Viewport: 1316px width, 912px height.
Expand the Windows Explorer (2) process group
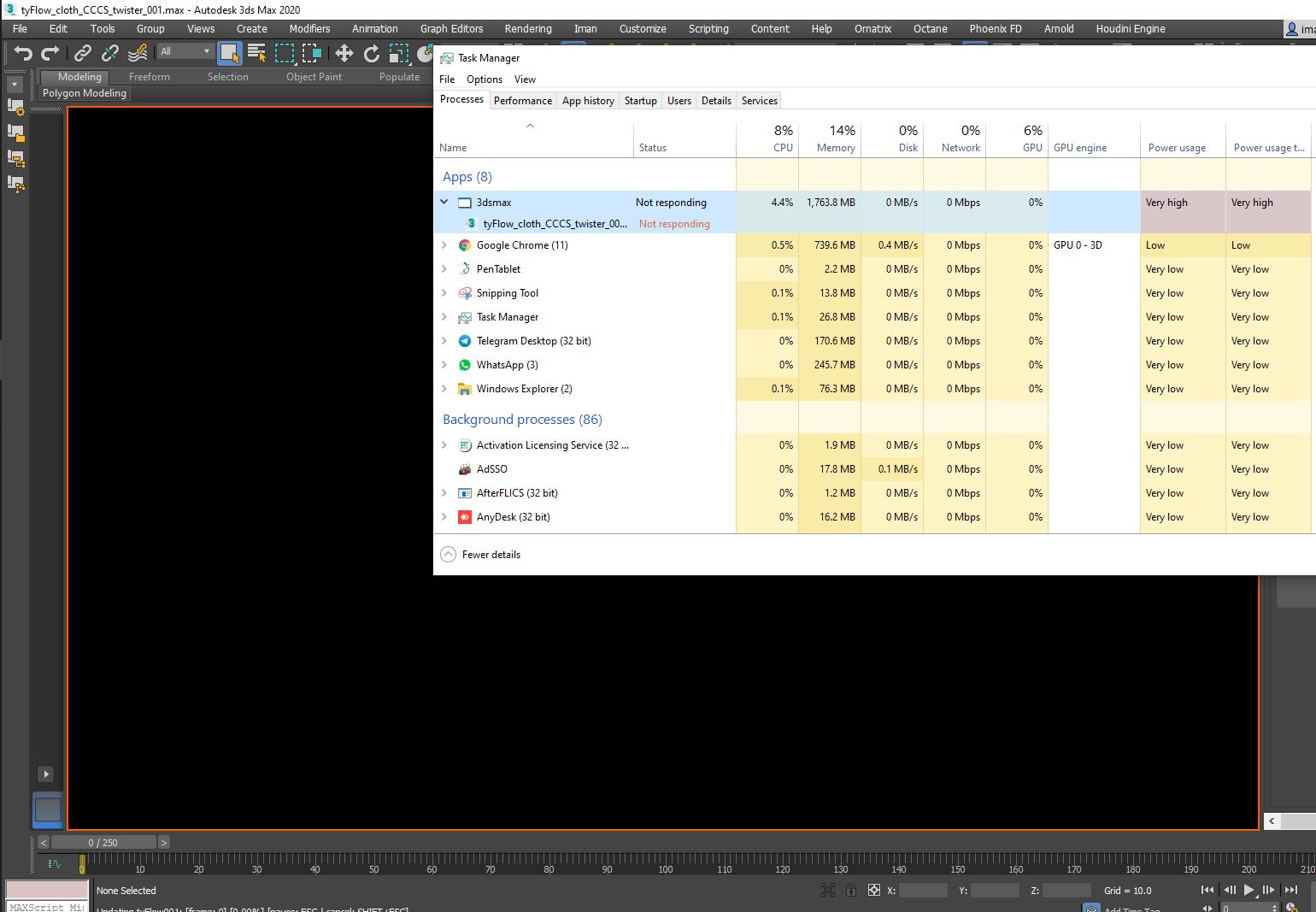tap(444, 389)
